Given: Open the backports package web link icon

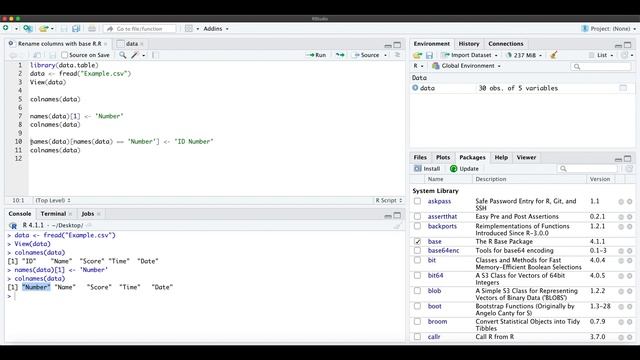Looking at the screenshot, I should point(621,226).
